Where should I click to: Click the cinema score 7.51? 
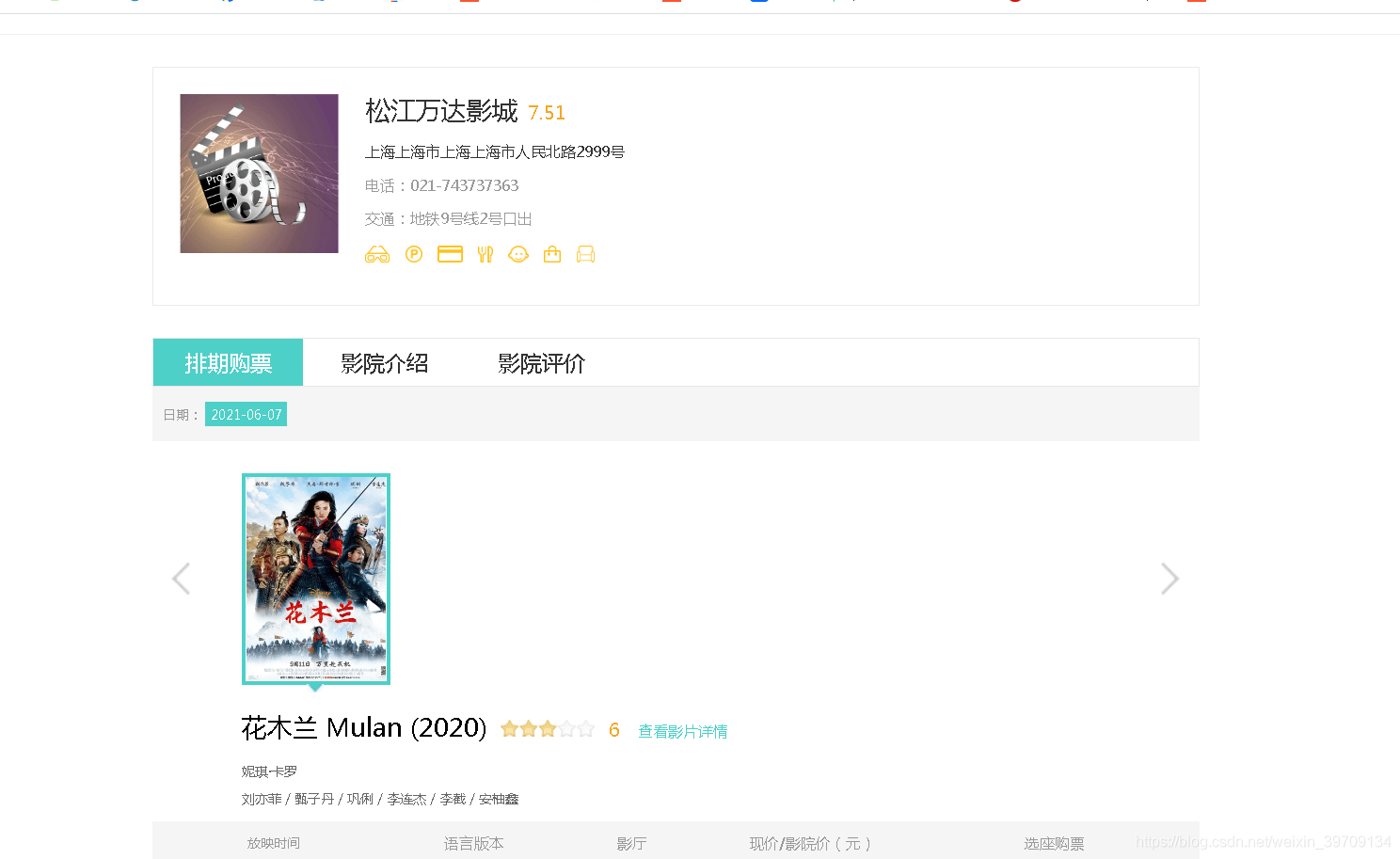point(547,113)
